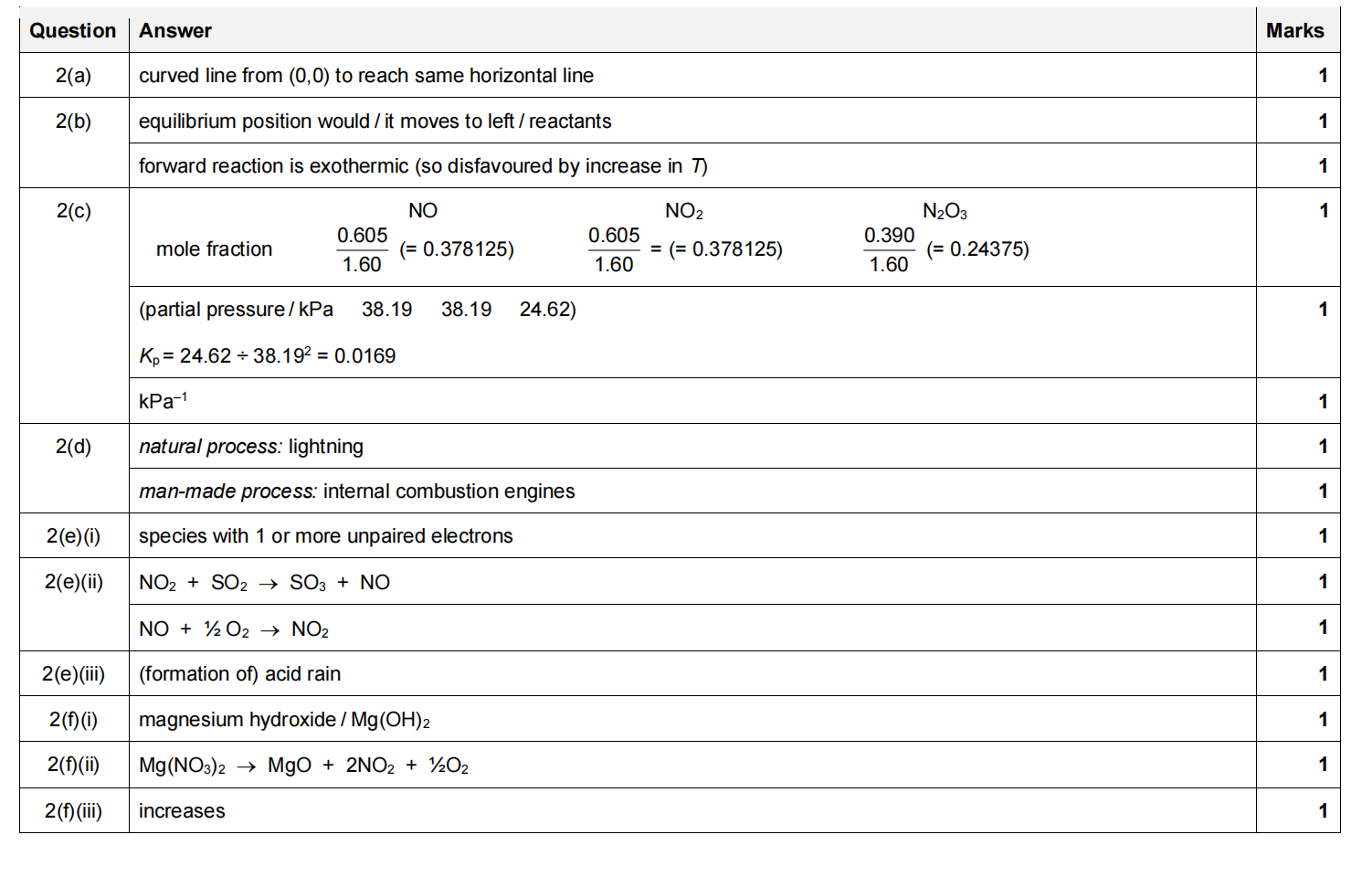This screenshot has height=877, width=1372.
Task: Click the NO2 + SO2 → SO3 + NO equation
Action: [264, 583]
